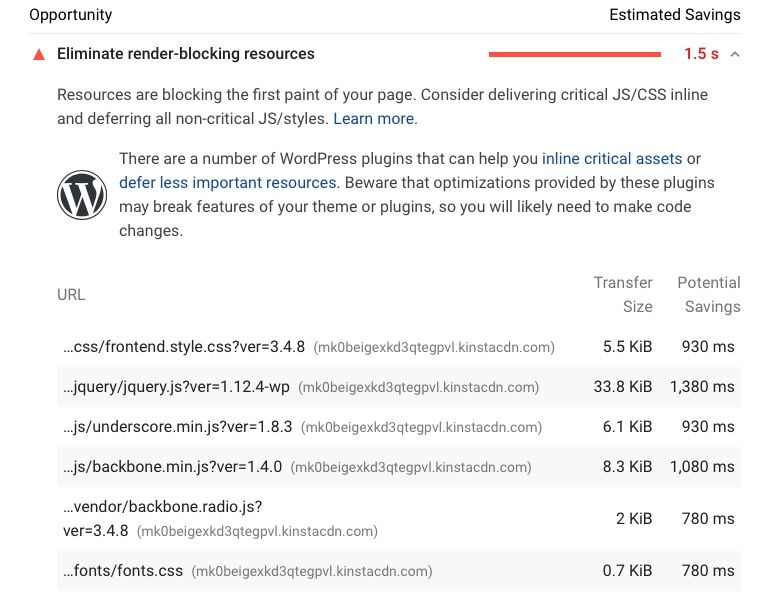Click the Transfer Size column header

pos(623,294)
